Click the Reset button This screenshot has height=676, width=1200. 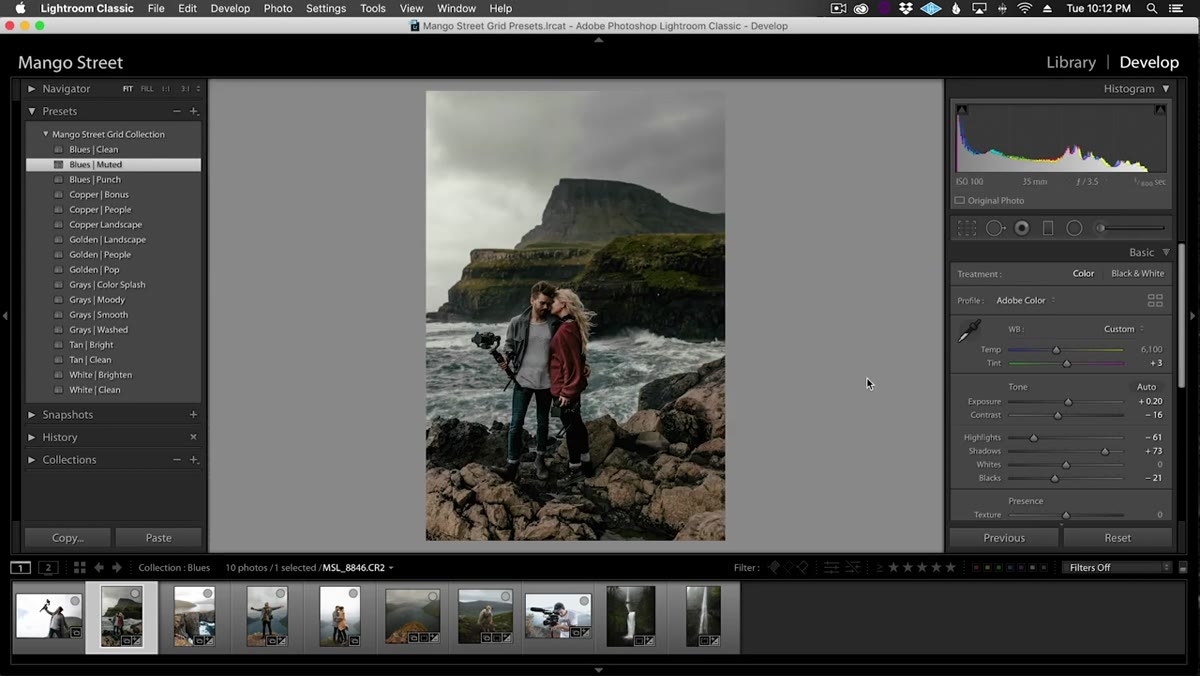coord(1118,538)
